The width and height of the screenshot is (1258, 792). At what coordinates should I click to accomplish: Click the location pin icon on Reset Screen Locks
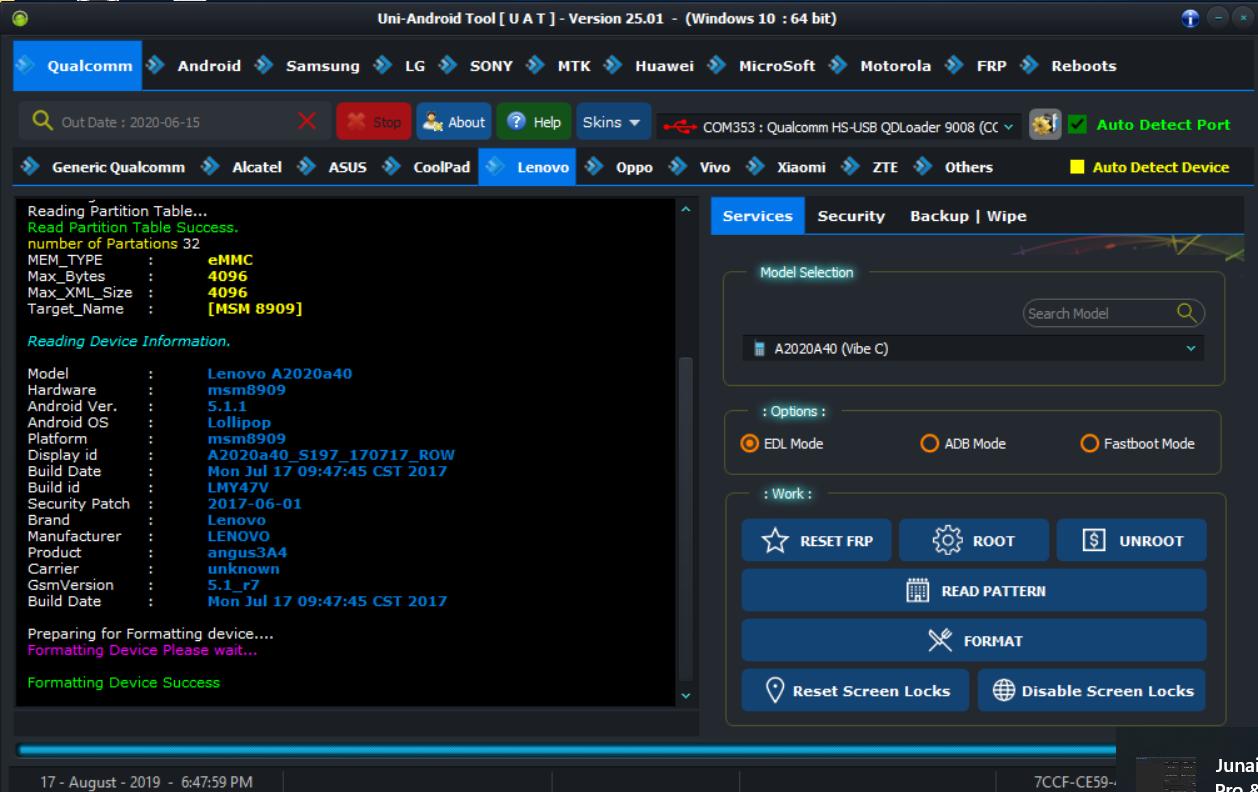pos(774,690)
